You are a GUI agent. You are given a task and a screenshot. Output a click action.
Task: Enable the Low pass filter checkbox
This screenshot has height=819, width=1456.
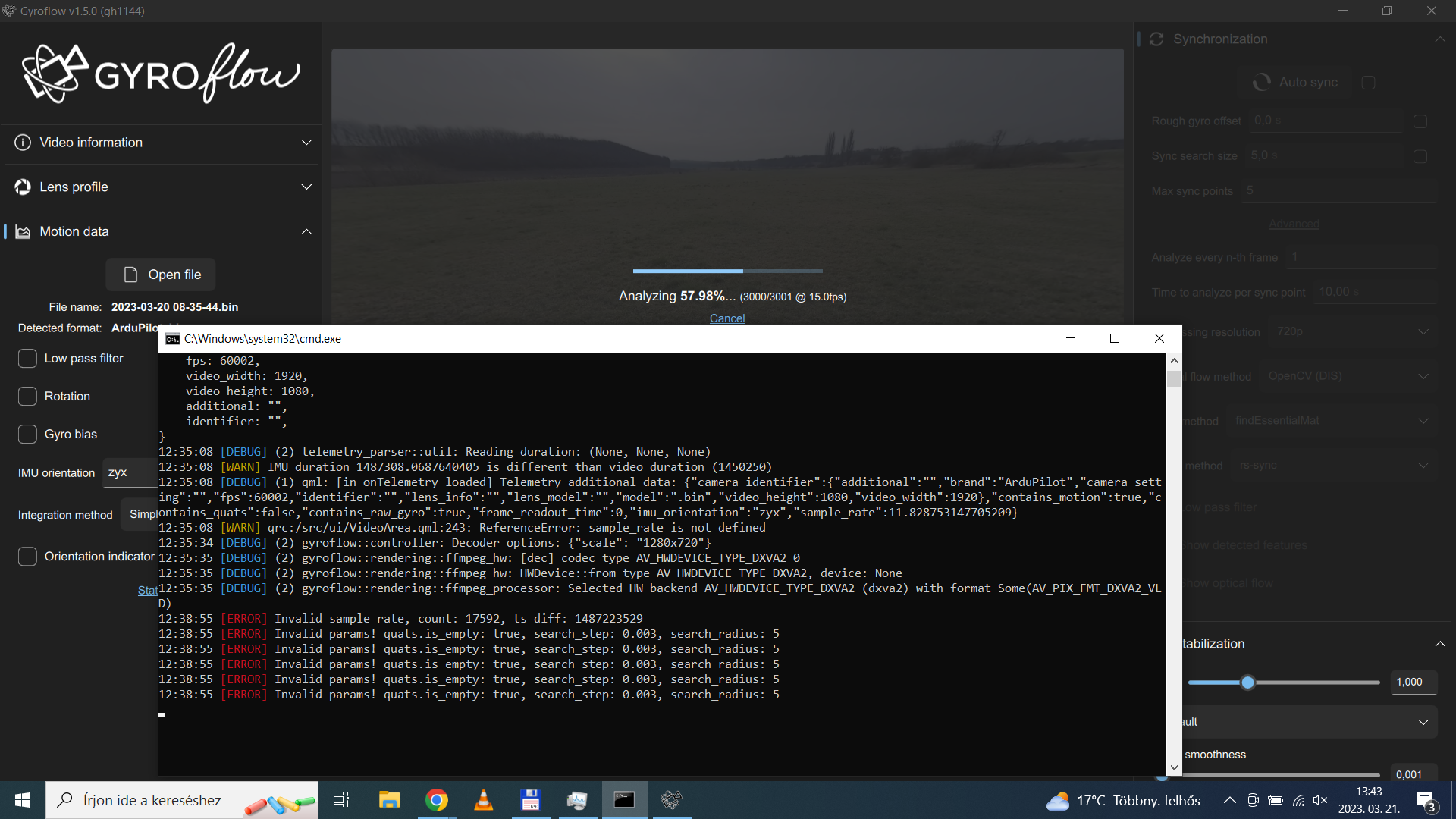[x=27, y=358]
